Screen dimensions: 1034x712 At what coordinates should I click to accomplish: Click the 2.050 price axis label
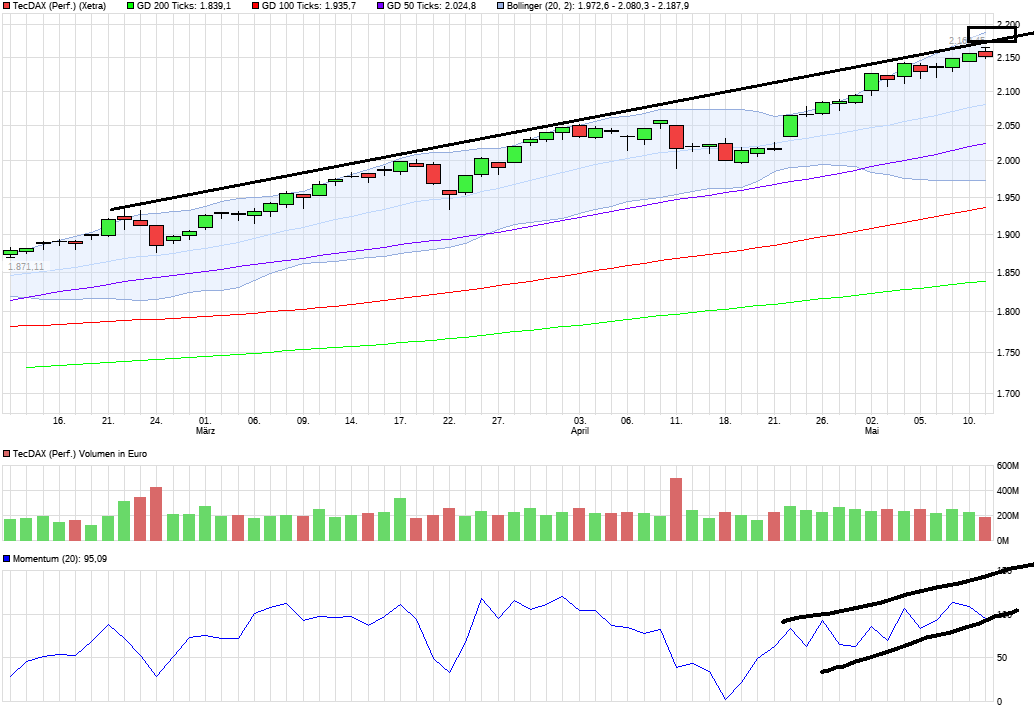[1009, 126]
